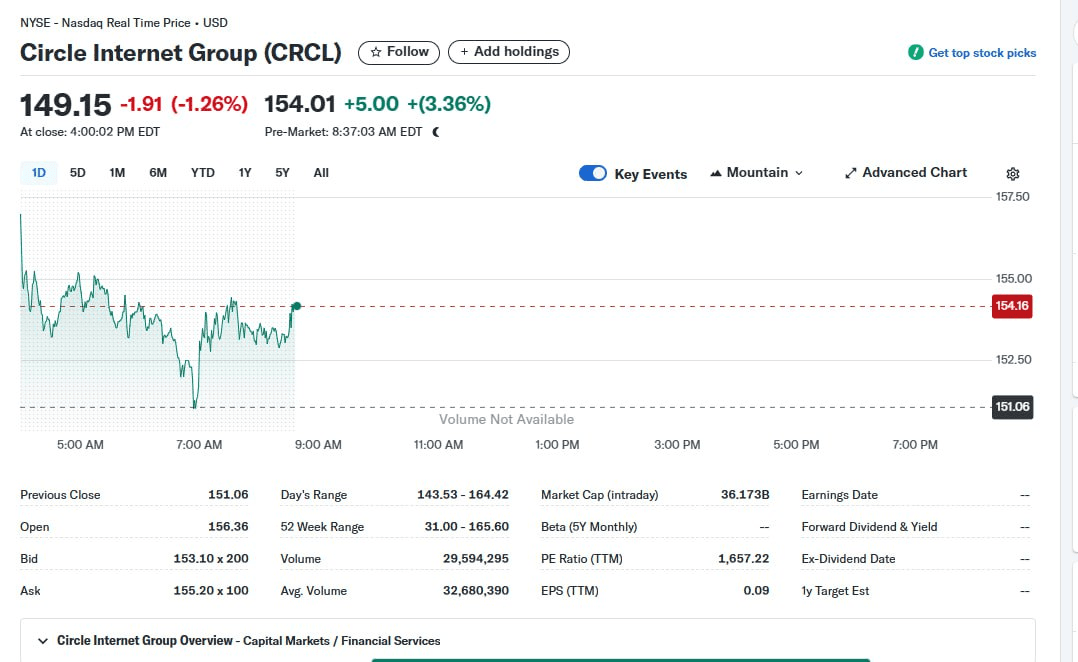The height and width of the screenshot is (662, 1078).
Task: Select the 5D time range tab
Action: coord(78,173)
